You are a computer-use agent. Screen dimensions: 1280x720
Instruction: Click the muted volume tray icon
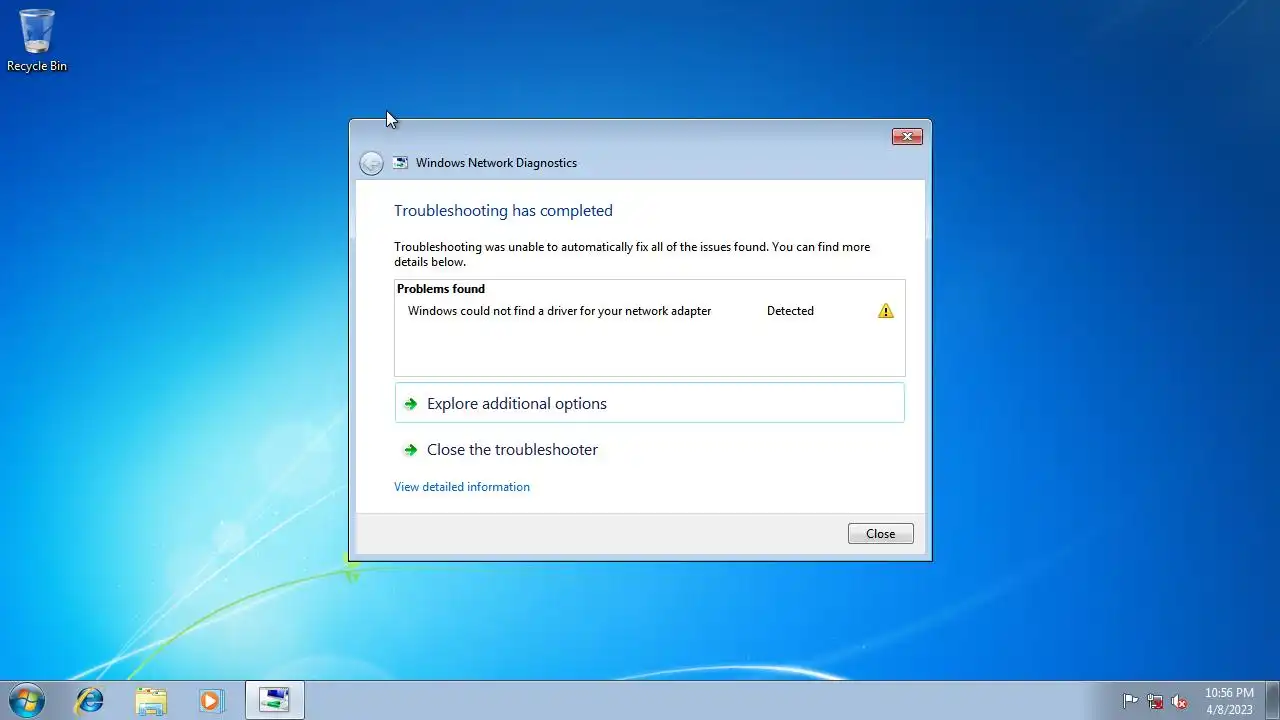coord(1179,701)
